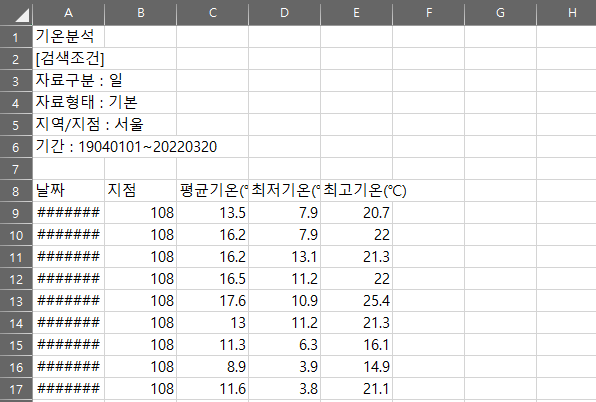Viewport: 596px width, 402px height.
Task: Select column H header
Action: [566, 13]
